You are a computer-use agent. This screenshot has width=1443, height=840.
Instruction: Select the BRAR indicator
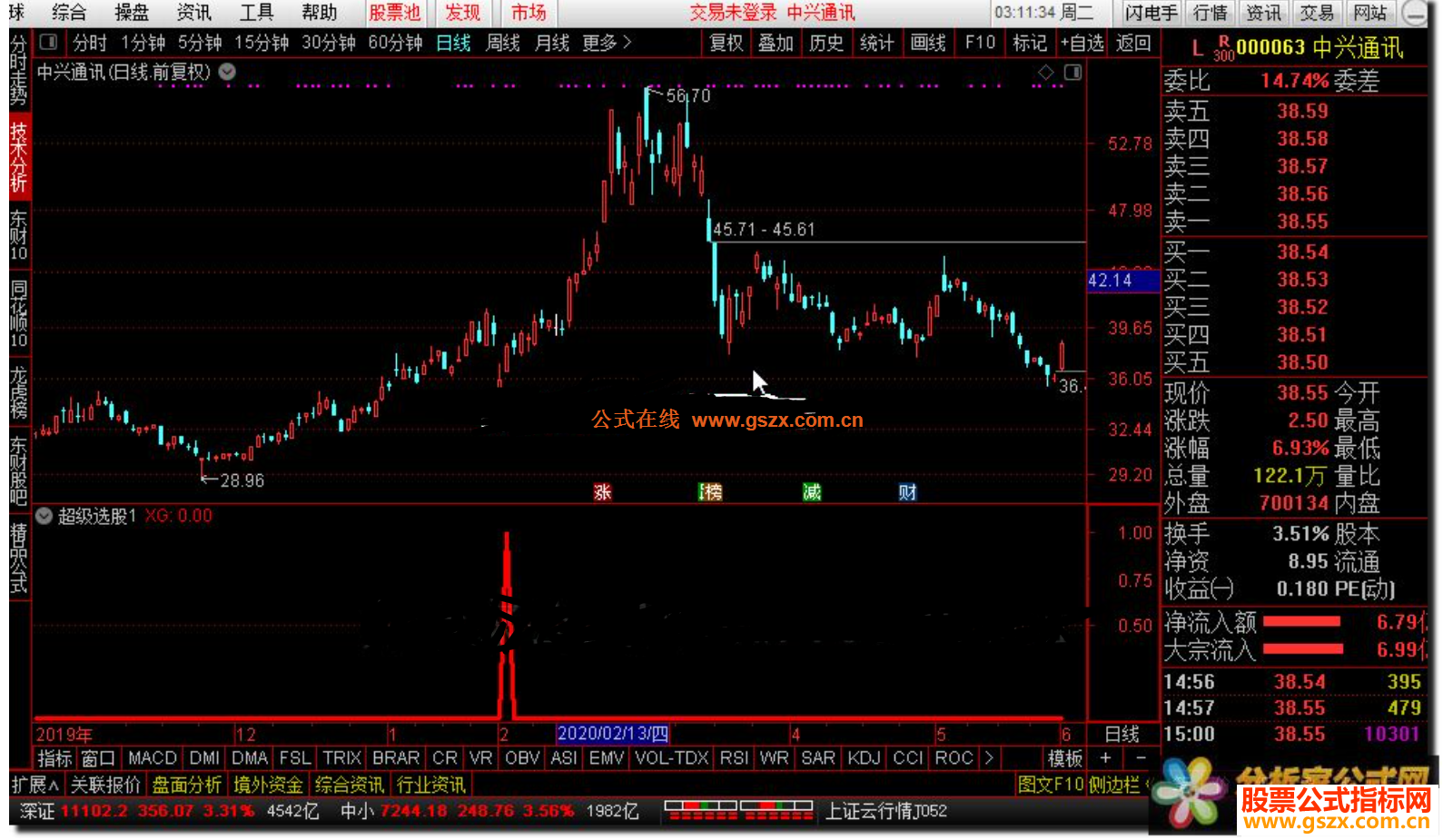396,757
